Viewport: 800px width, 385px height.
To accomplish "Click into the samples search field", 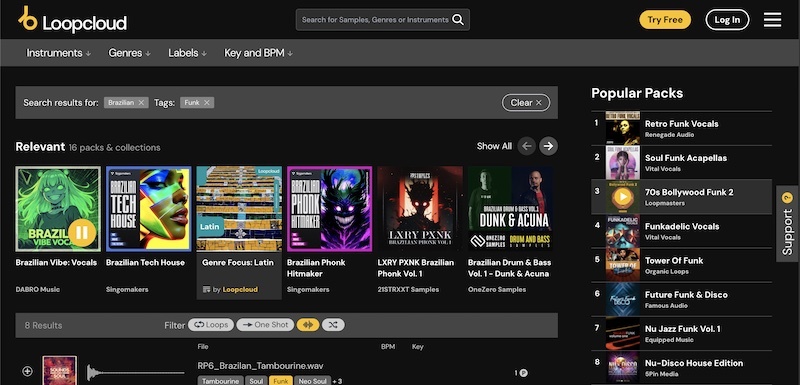I will [375, 20].
